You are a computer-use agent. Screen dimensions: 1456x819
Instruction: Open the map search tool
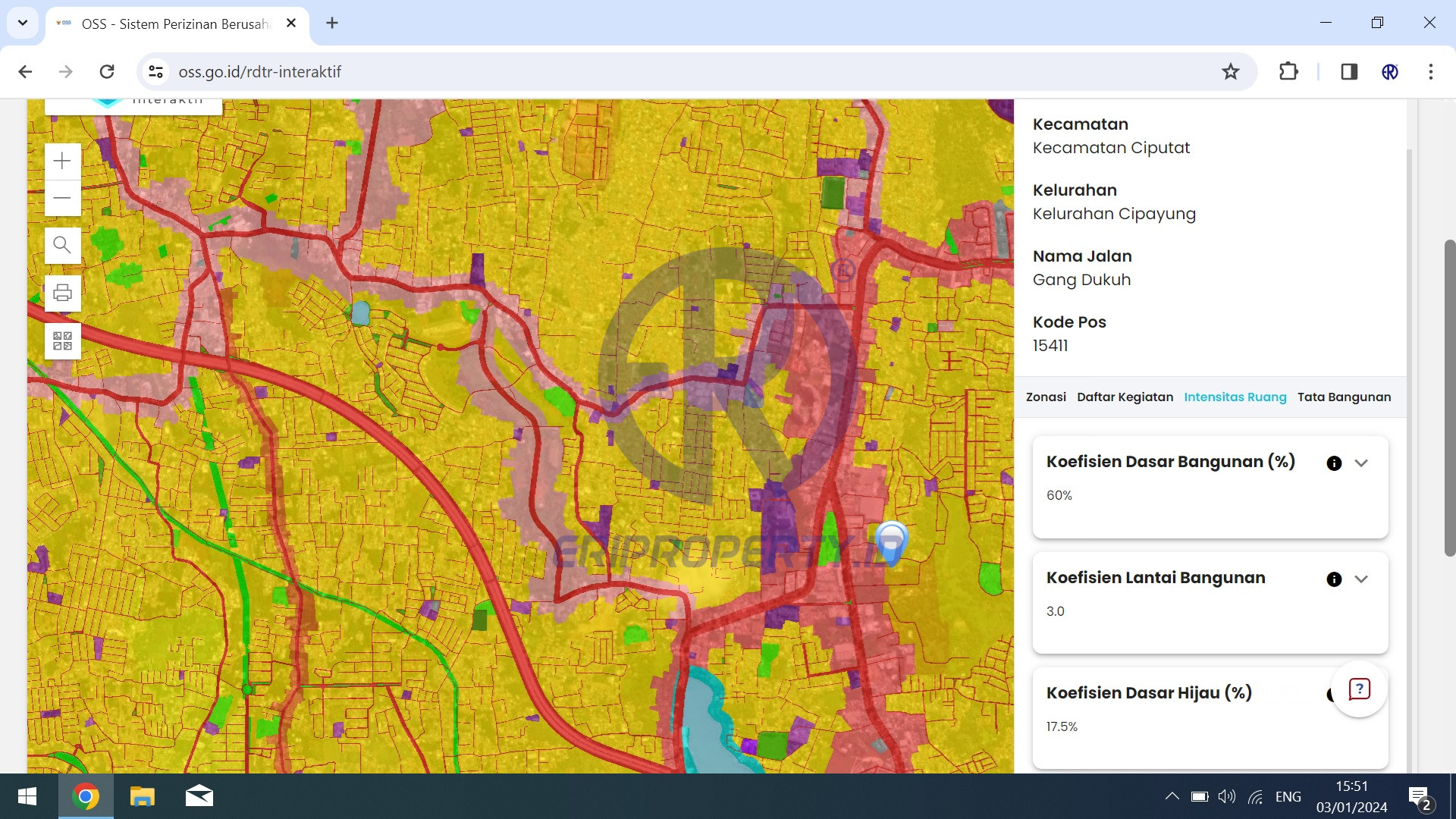pyautogui.click(x=62, y=245)
